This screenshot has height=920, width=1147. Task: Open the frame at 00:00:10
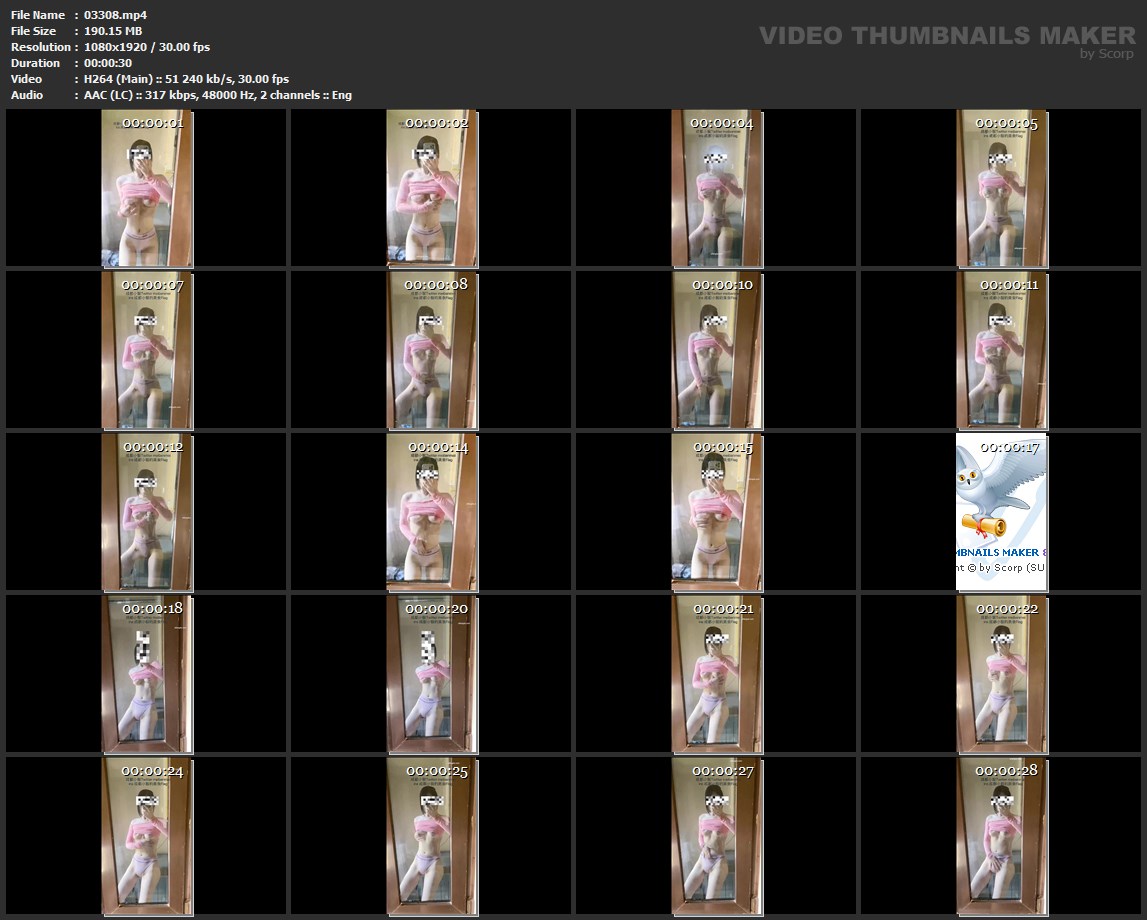coord(717,350)
